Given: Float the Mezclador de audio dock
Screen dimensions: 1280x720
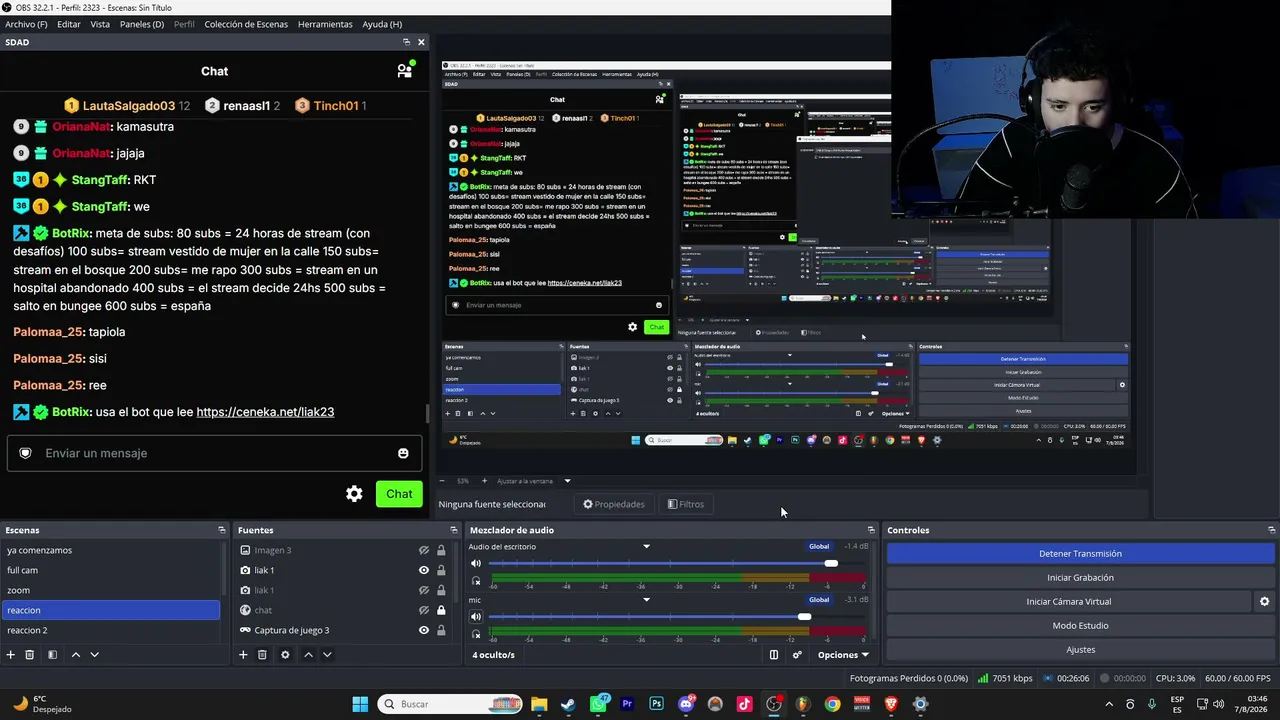Looking at the screenshot, I should (x=871, y=530).
